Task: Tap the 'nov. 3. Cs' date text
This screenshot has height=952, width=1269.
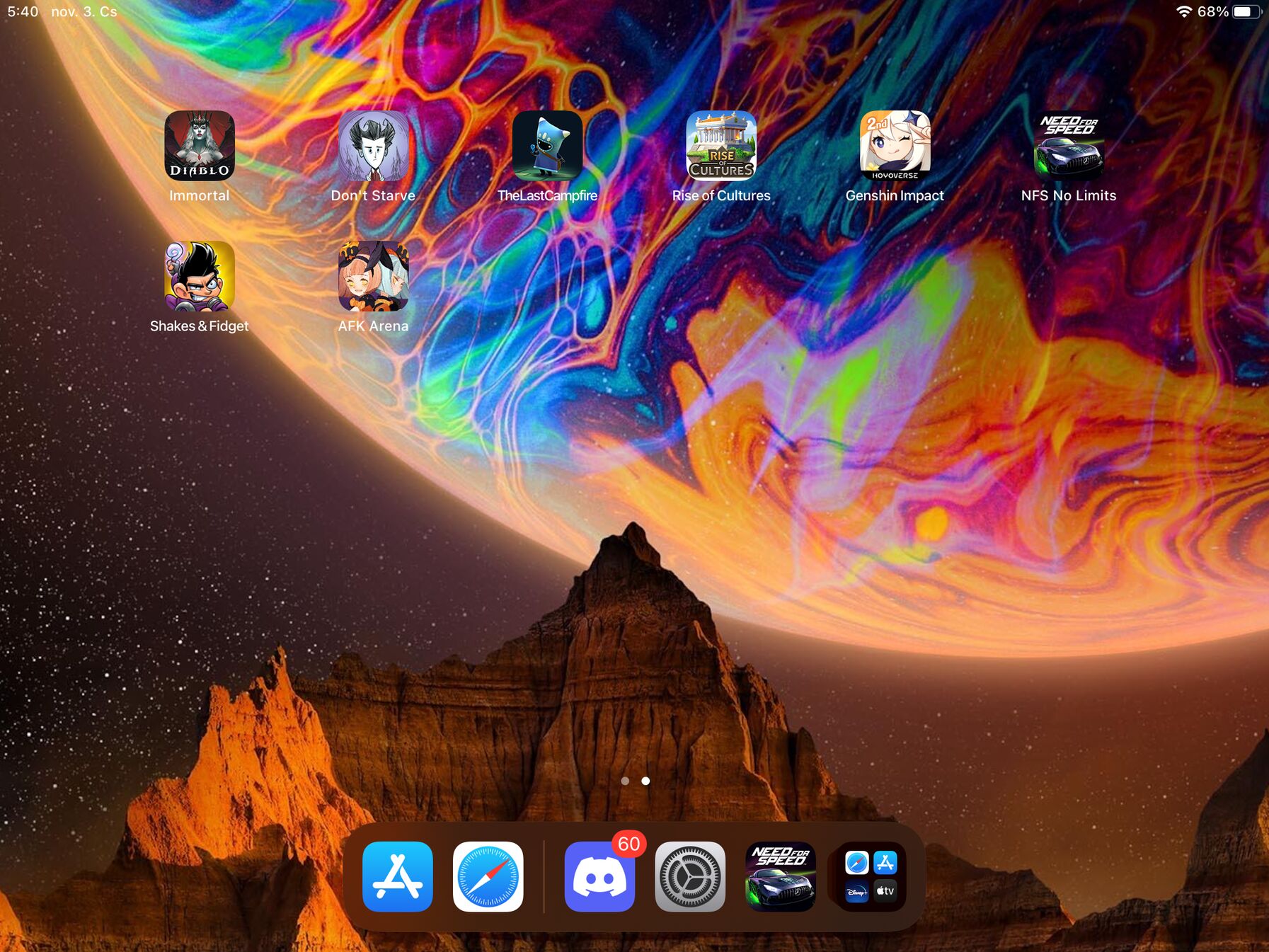Action: point(84,12)
